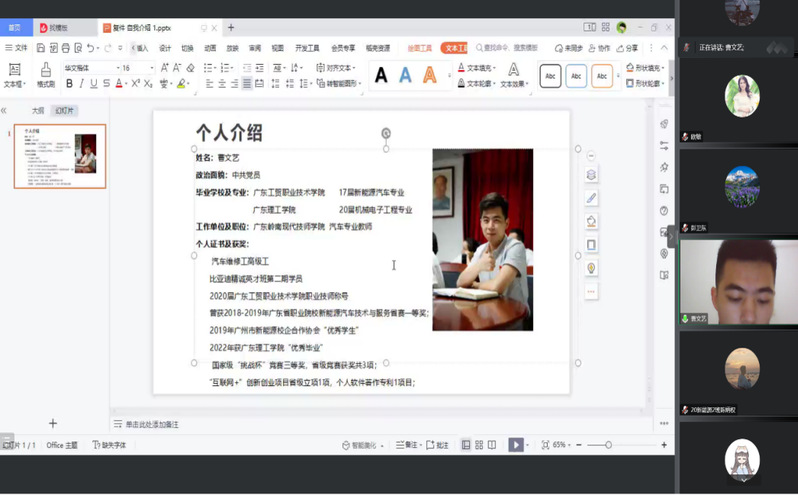The height and width of the screenshot is (495, 798).
Task: Click the 协作 collaborate button
Action: 599,48
